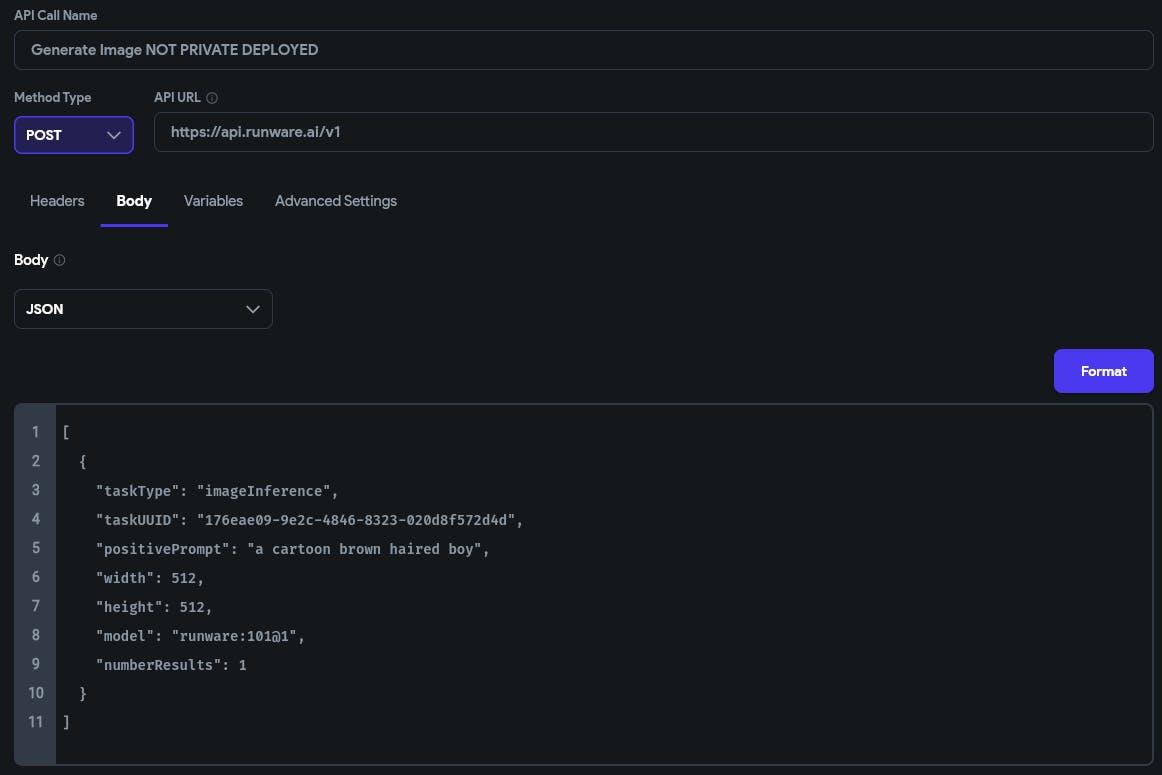This screenshot has height=775, width=1162.
Task: Click line number 1 in gutter
Action: [36, 432]
